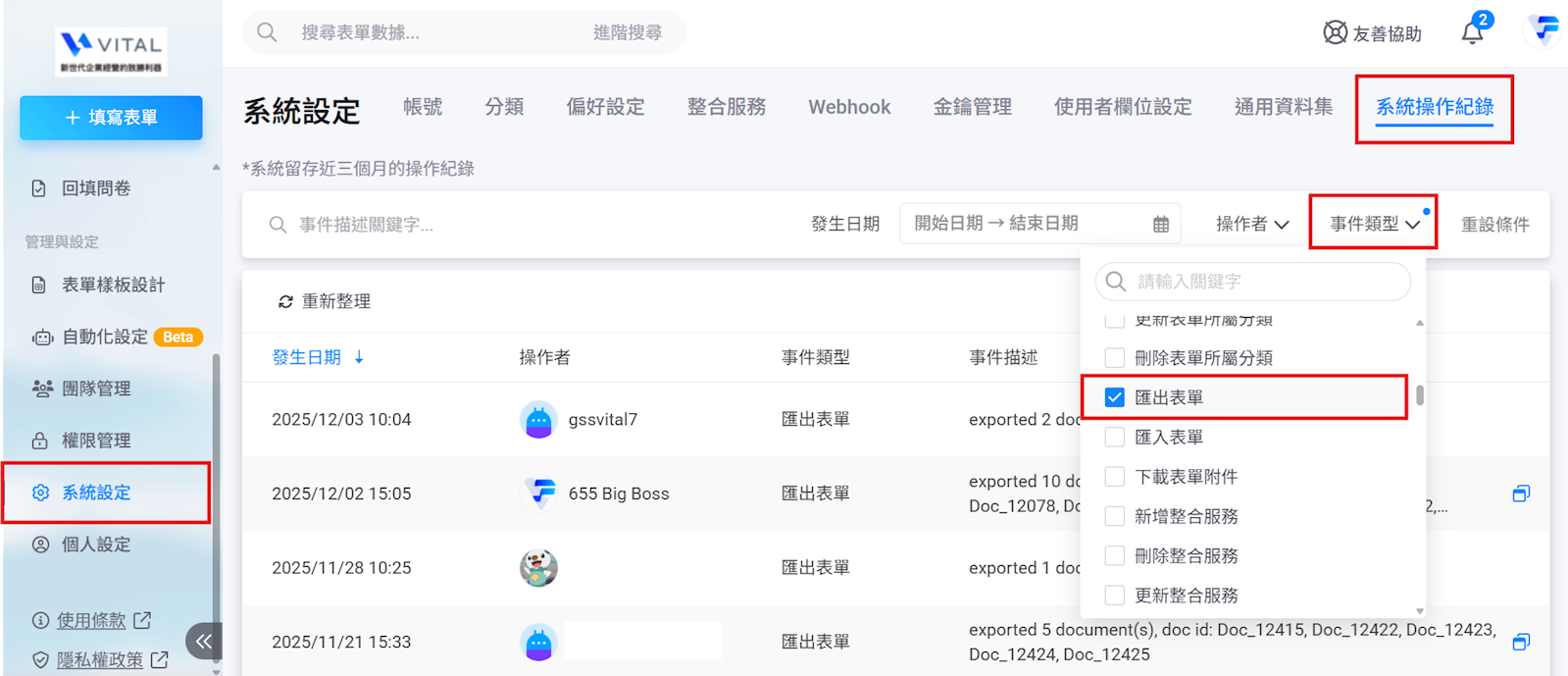1568x676 pixels.
Task: Click the 重新整理 refresh icon
Action: point(285,302)
